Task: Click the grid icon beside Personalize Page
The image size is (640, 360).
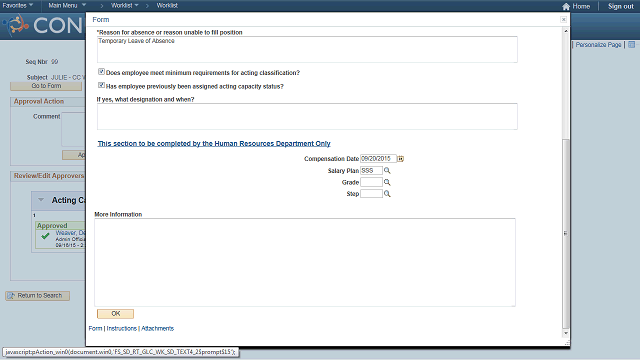Action: [x=631, y=44]
